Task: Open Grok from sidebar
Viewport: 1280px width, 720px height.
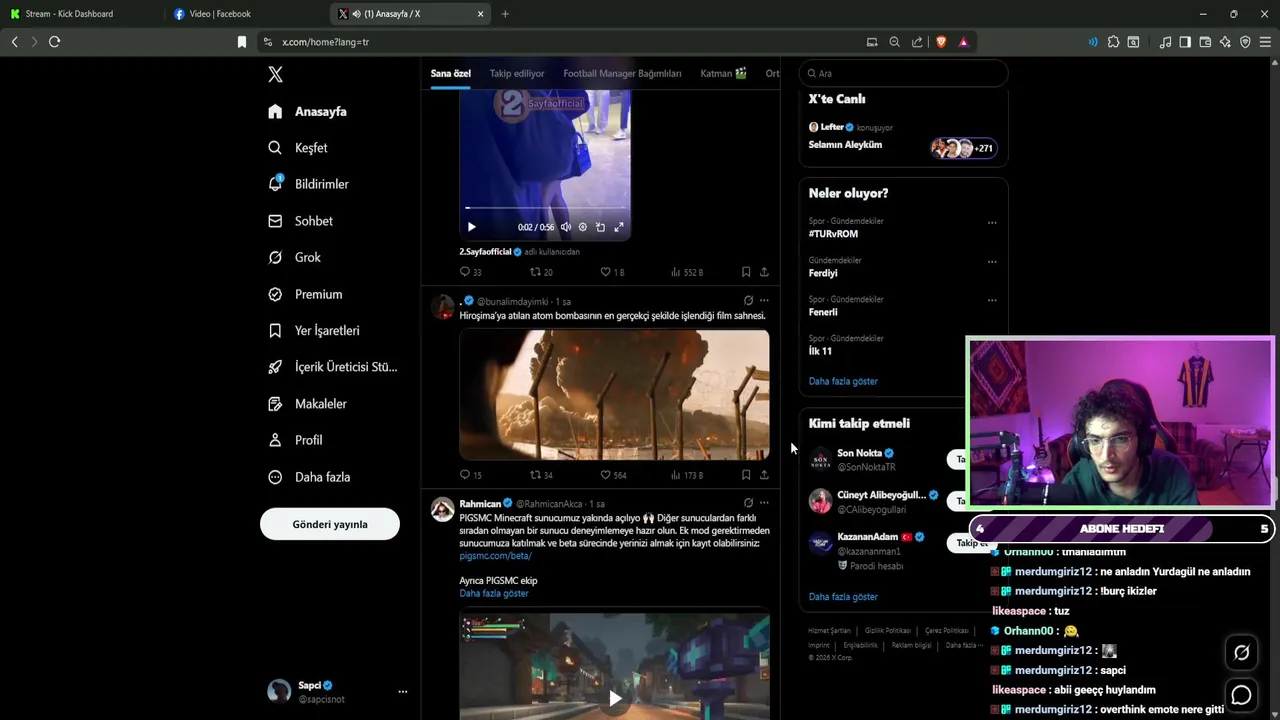Action: pyautogui.click(x=295, y=257)
